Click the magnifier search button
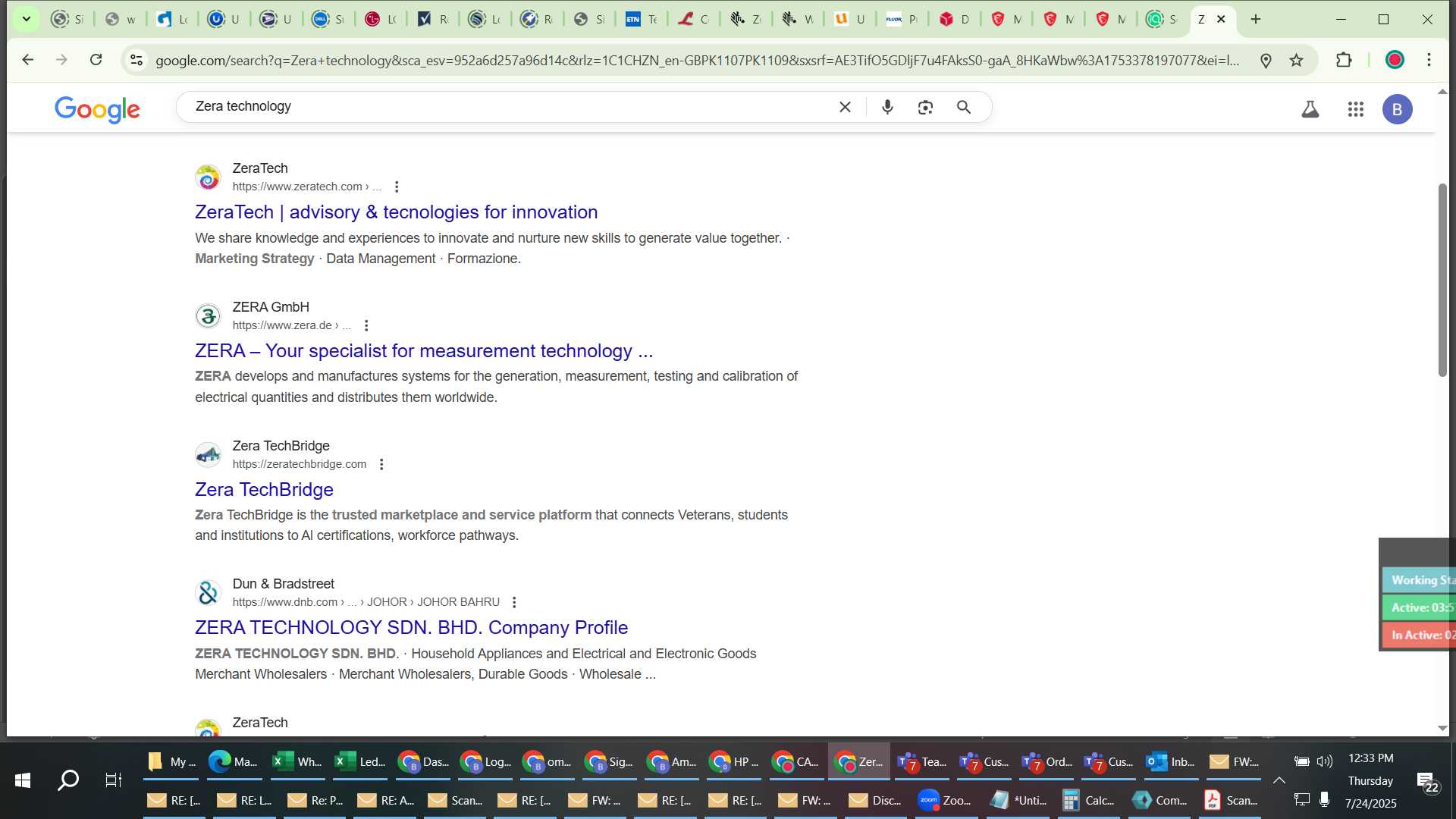This screenshot has height=819, width=1456. click(964, 107)
